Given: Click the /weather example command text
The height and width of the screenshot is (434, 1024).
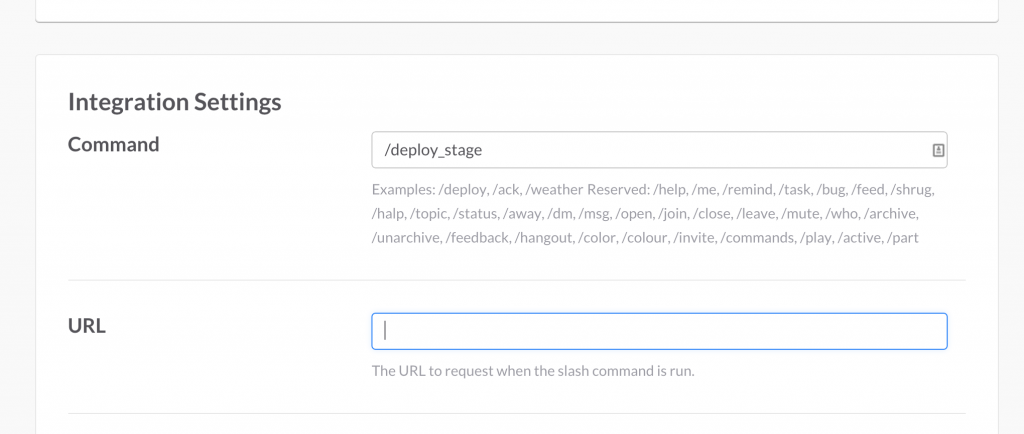Looking at the screenshot, I should point(554,190).
